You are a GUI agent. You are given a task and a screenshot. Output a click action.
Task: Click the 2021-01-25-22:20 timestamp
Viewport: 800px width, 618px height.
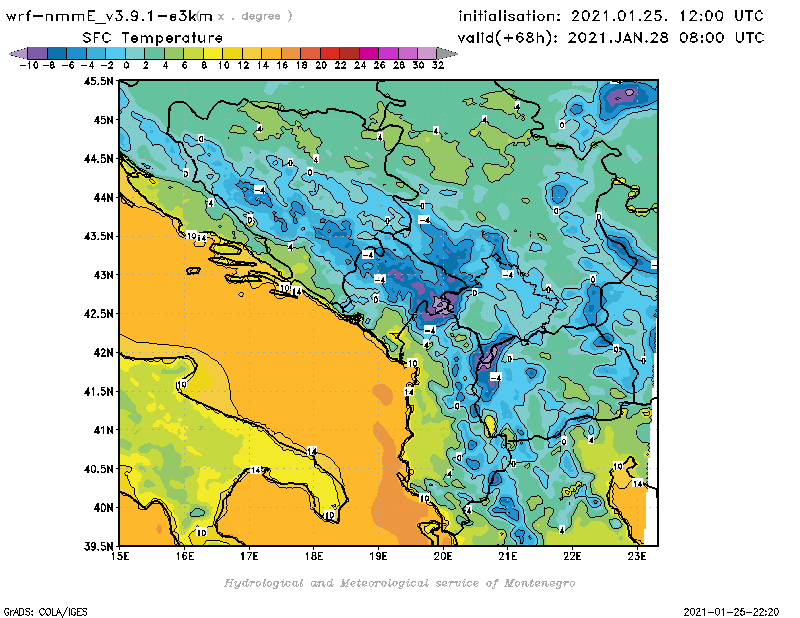click(733, 611)
